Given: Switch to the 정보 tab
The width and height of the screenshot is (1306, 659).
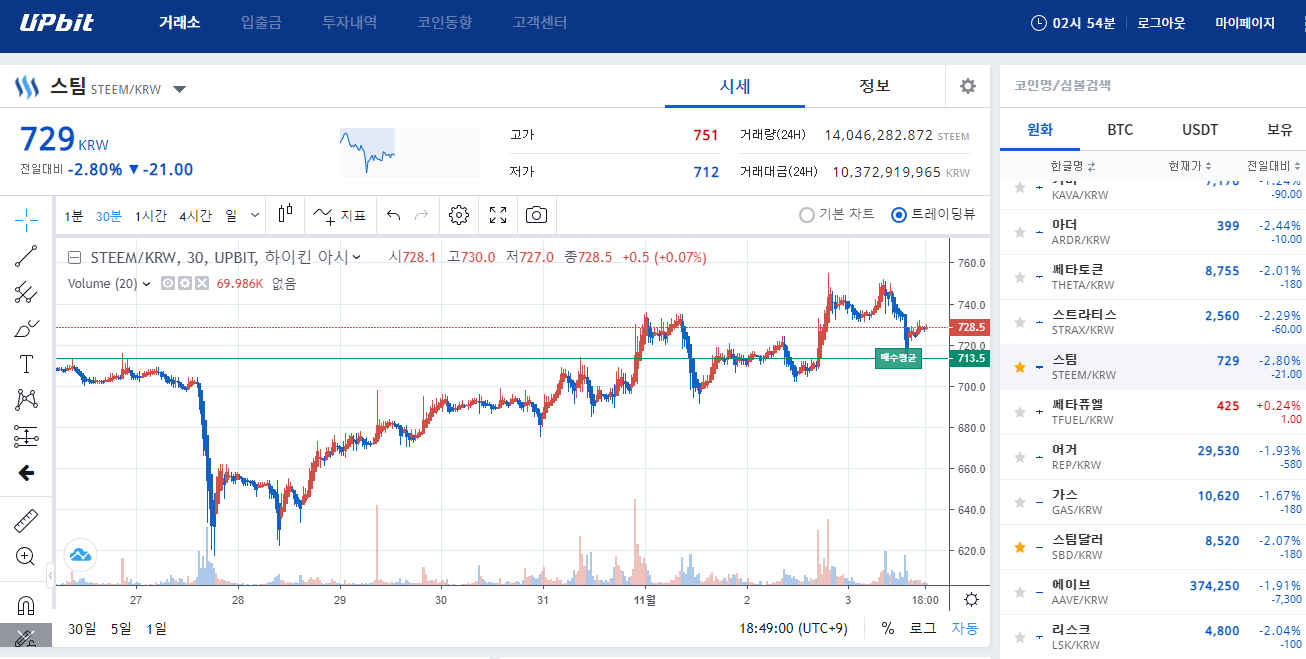Looking at the screenshot, I should [x=875, y=86].
